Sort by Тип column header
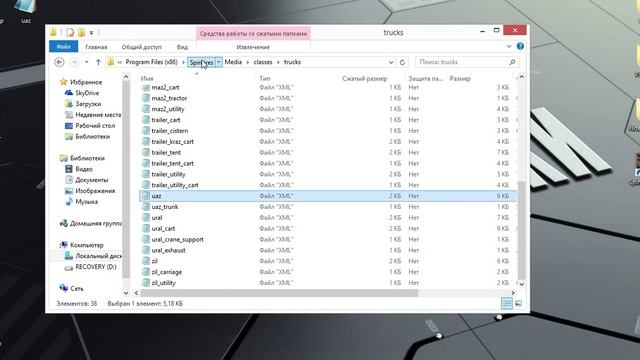This screenshot has height=360, width=640. 264,78
